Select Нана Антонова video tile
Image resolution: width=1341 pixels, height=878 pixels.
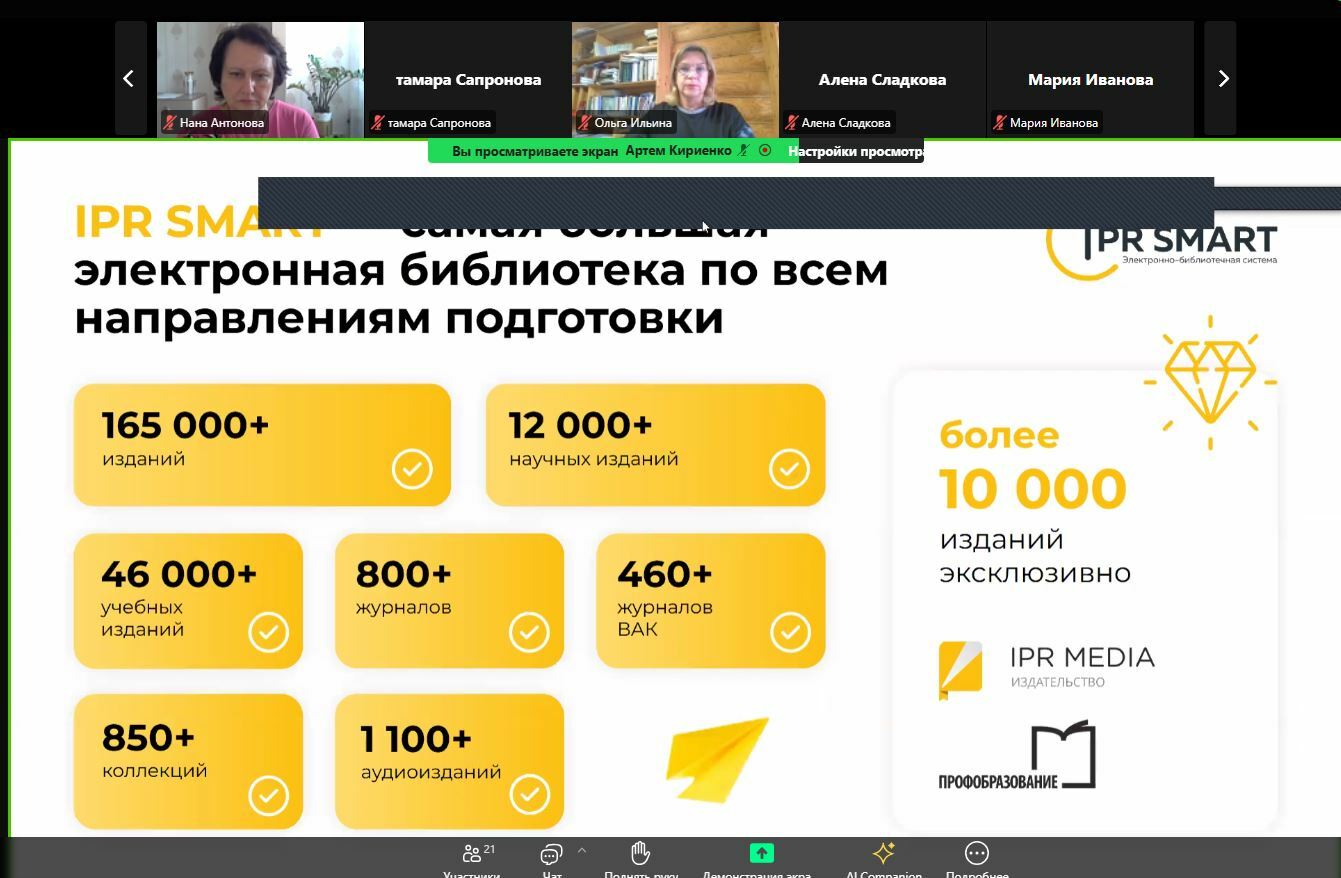260,78
